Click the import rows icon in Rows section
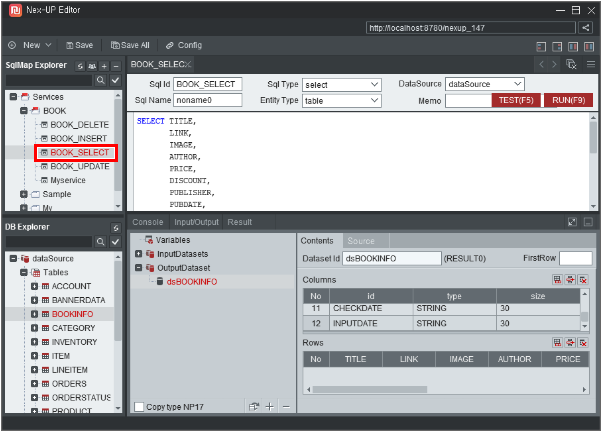The width and height of the screenshot is (602, 432). point(570,343)
